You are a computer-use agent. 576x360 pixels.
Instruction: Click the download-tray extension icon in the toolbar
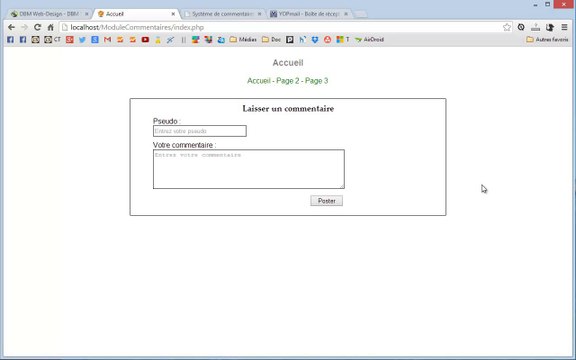click(536, 27)
